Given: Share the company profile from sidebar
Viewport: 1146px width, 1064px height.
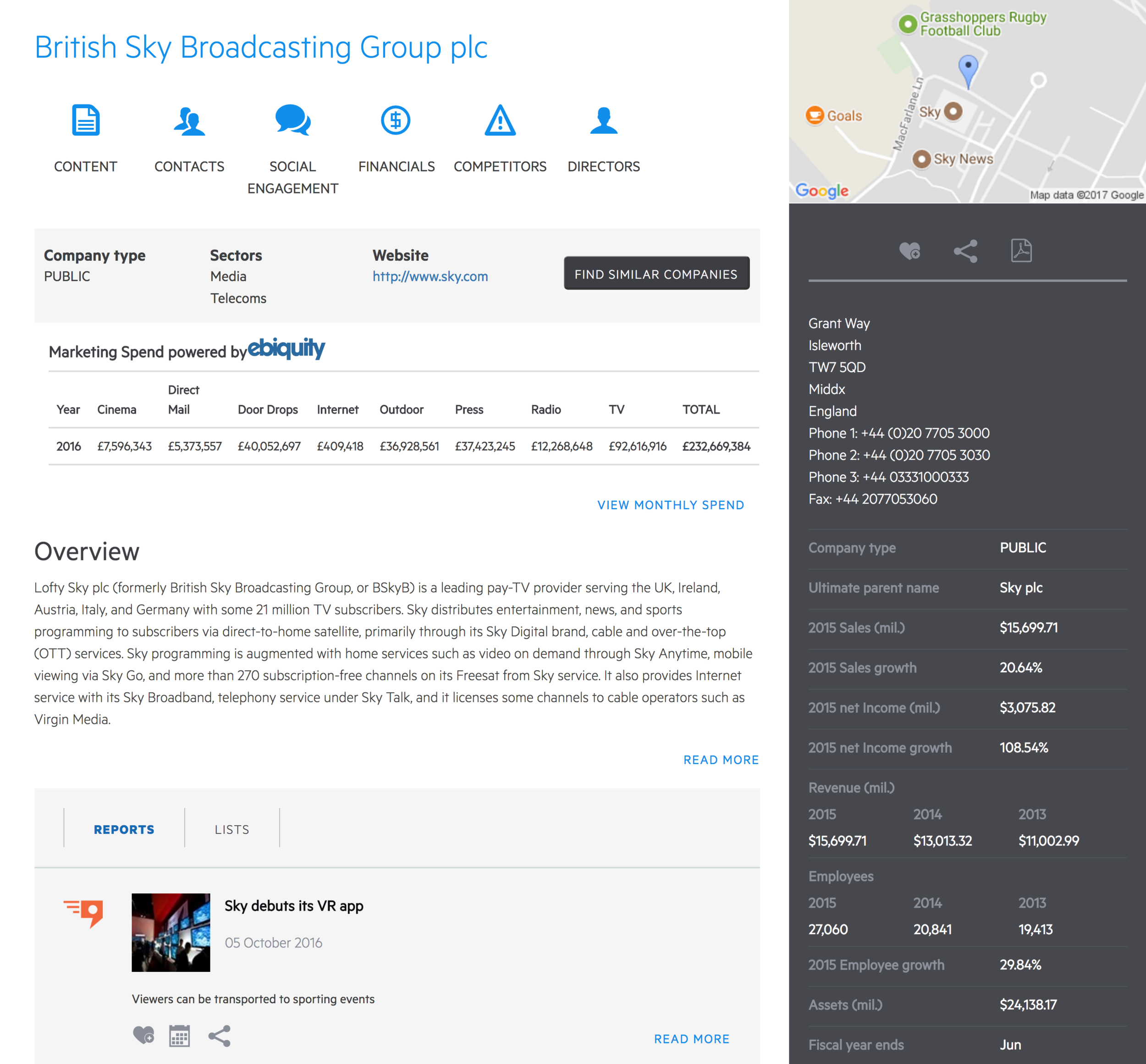Looking at the screenshot, I should [966, 251].
